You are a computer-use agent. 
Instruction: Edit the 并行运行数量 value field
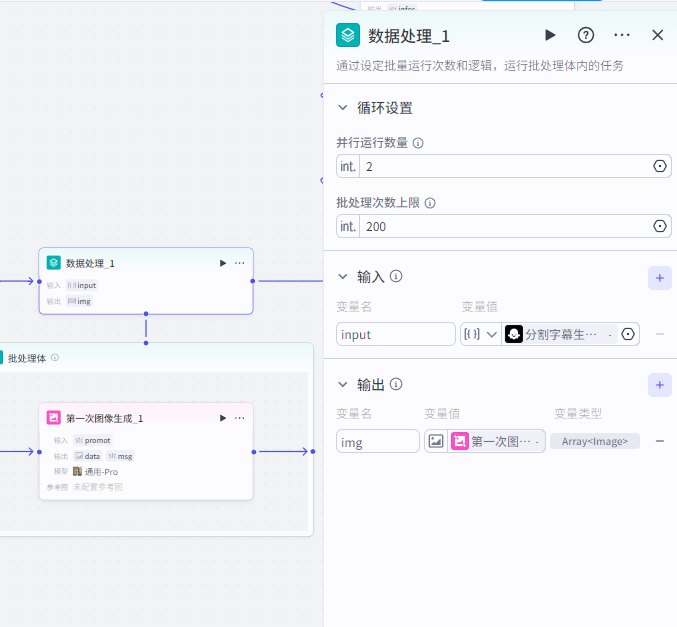point(503,166)
